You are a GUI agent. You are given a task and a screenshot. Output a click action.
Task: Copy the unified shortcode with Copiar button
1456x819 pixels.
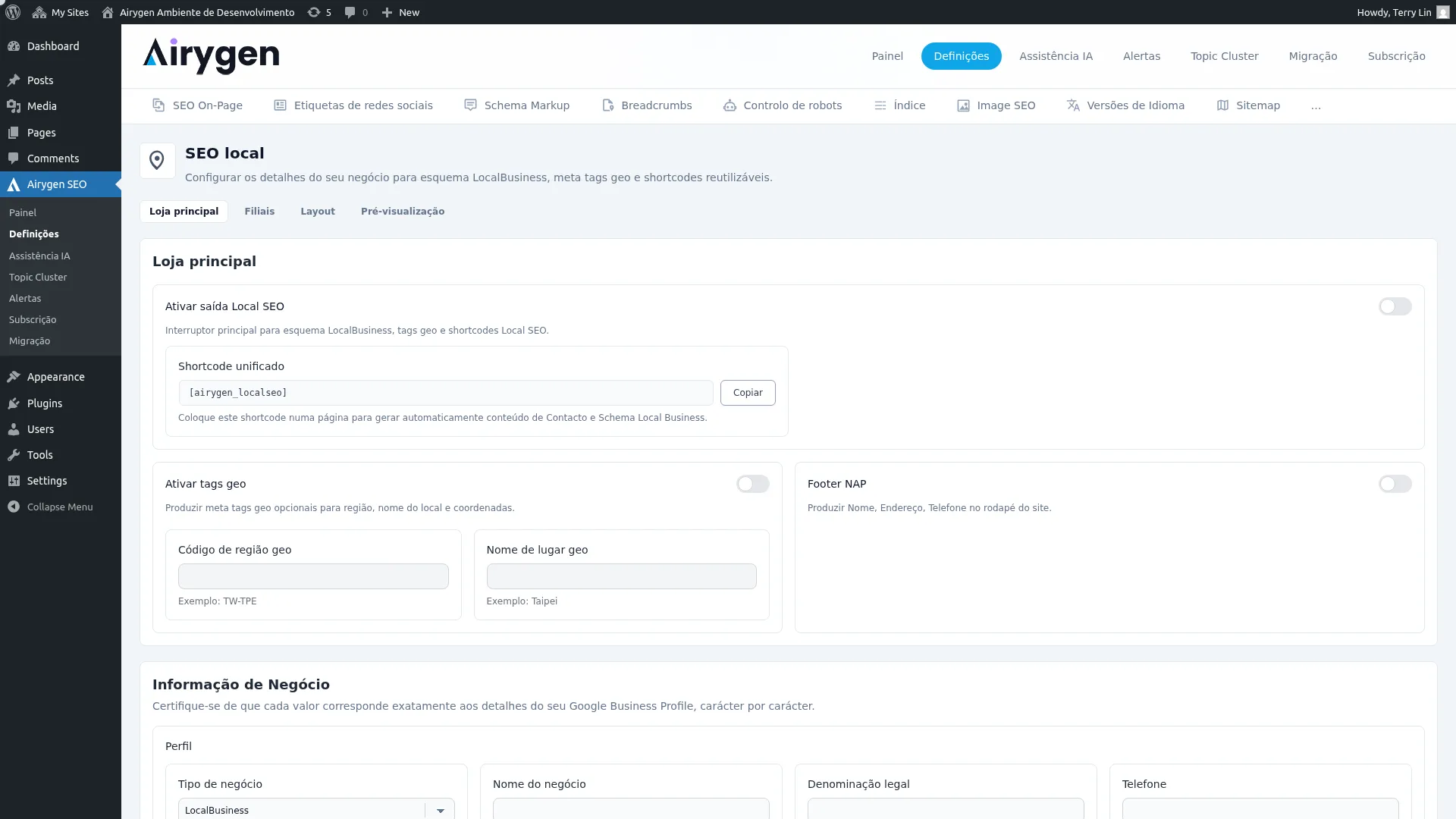(x=748, y=393)
